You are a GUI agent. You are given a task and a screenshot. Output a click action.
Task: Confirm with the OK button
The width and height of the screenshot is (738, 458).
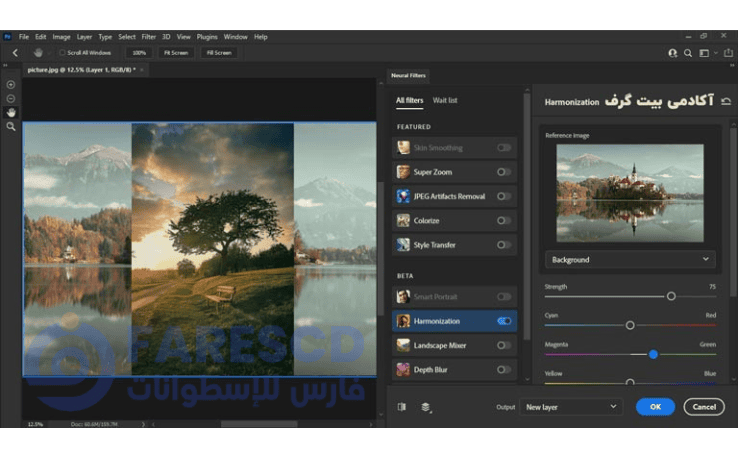(x=655, y=407)
